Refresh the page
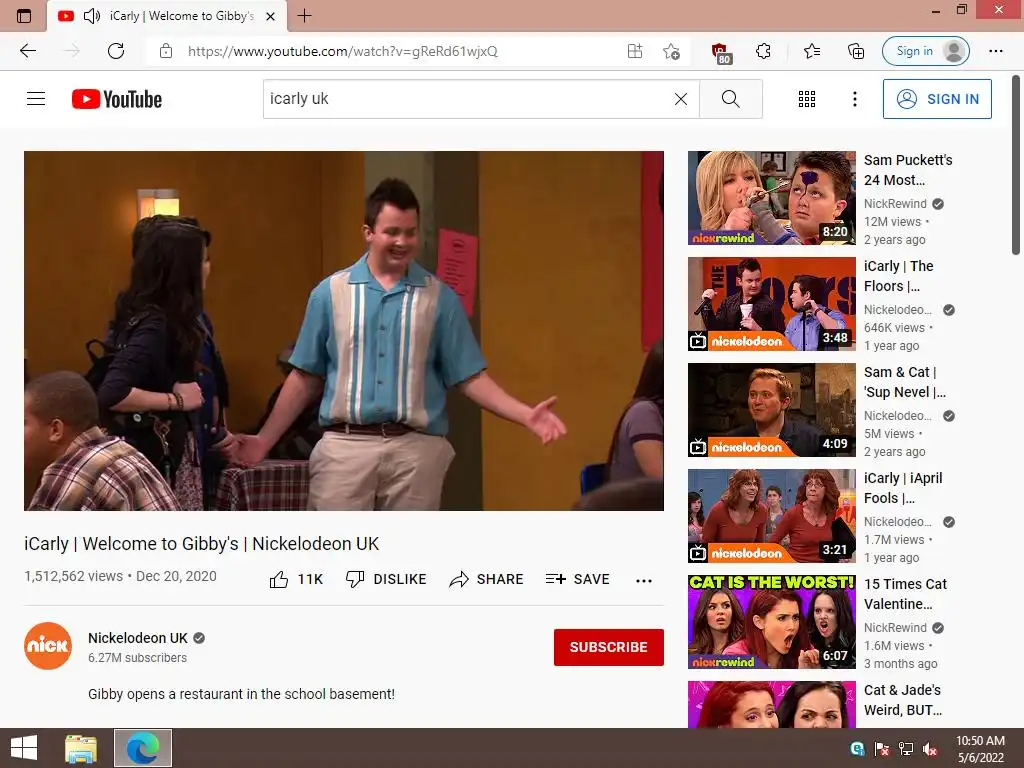Screen dimensions: 1024x768 (116, 51)
